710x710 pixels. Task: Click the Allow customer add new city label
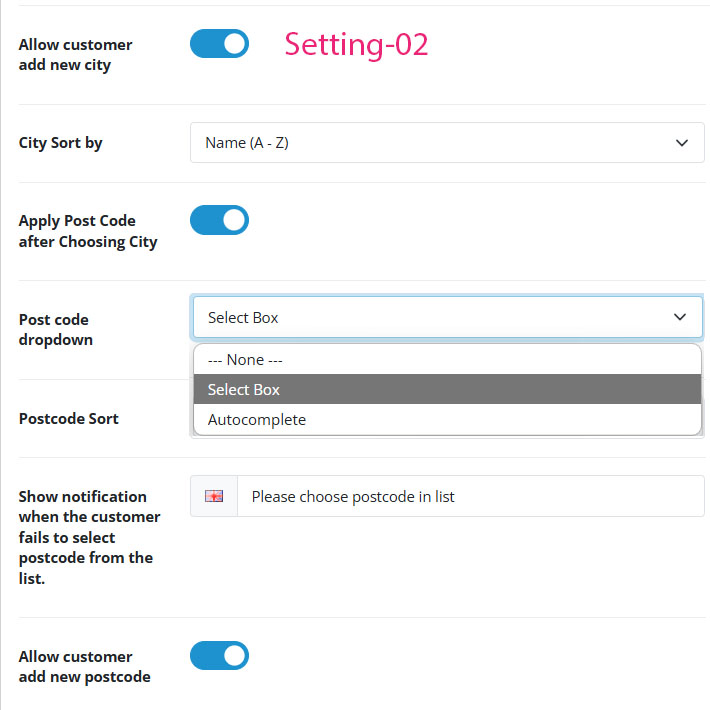click(75, 55)
